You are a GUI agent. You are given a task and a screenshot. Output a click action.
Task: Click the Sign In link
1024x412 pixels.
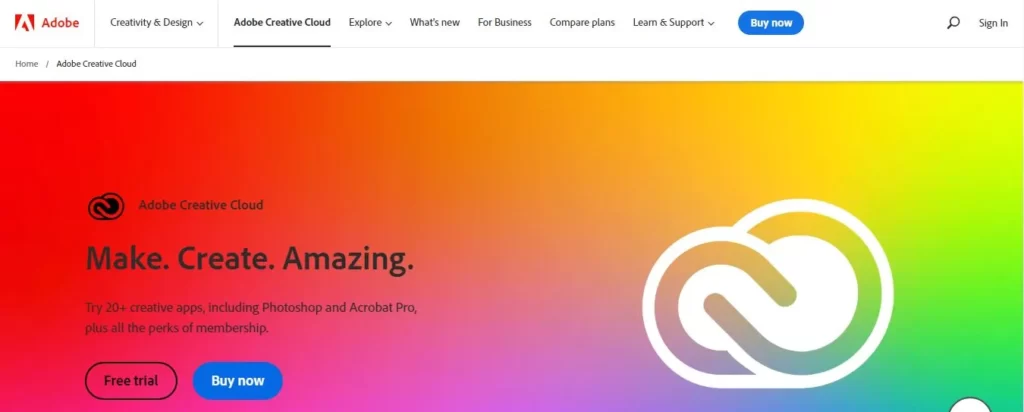[993, 23]
